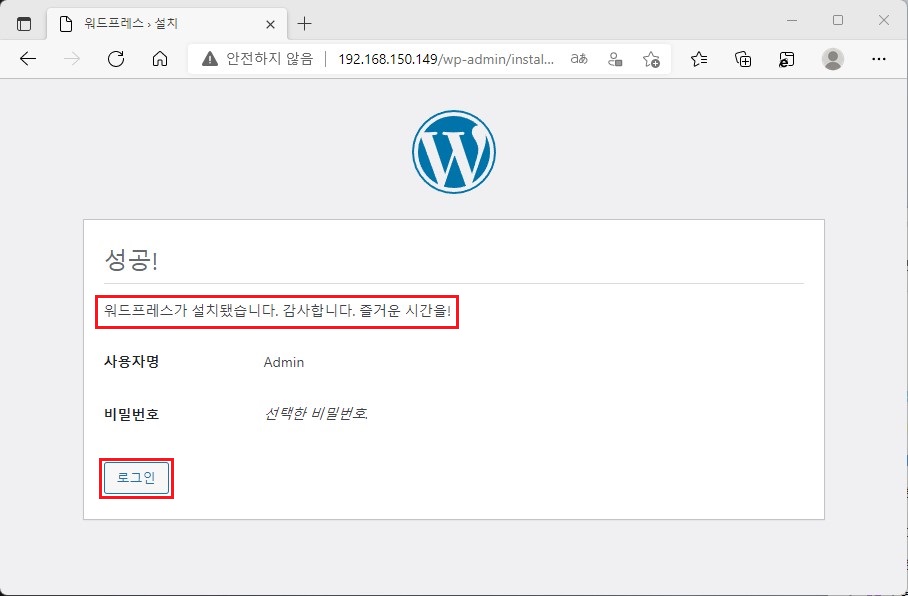This screenshot has width=908, height=596.
Task: Minimize the browser window
Action: point(792,20)
